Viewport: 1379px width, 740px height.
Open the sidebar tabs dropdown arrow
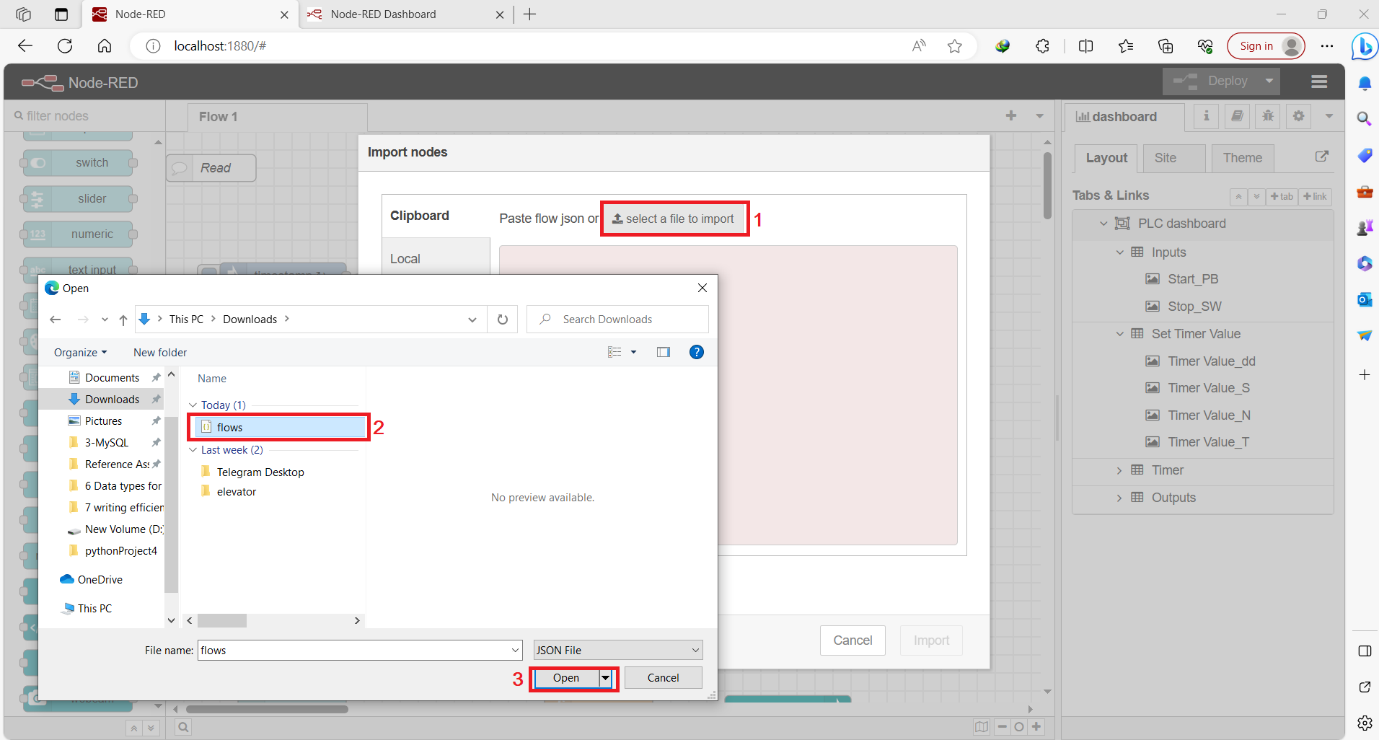(x=1329, y=116)
